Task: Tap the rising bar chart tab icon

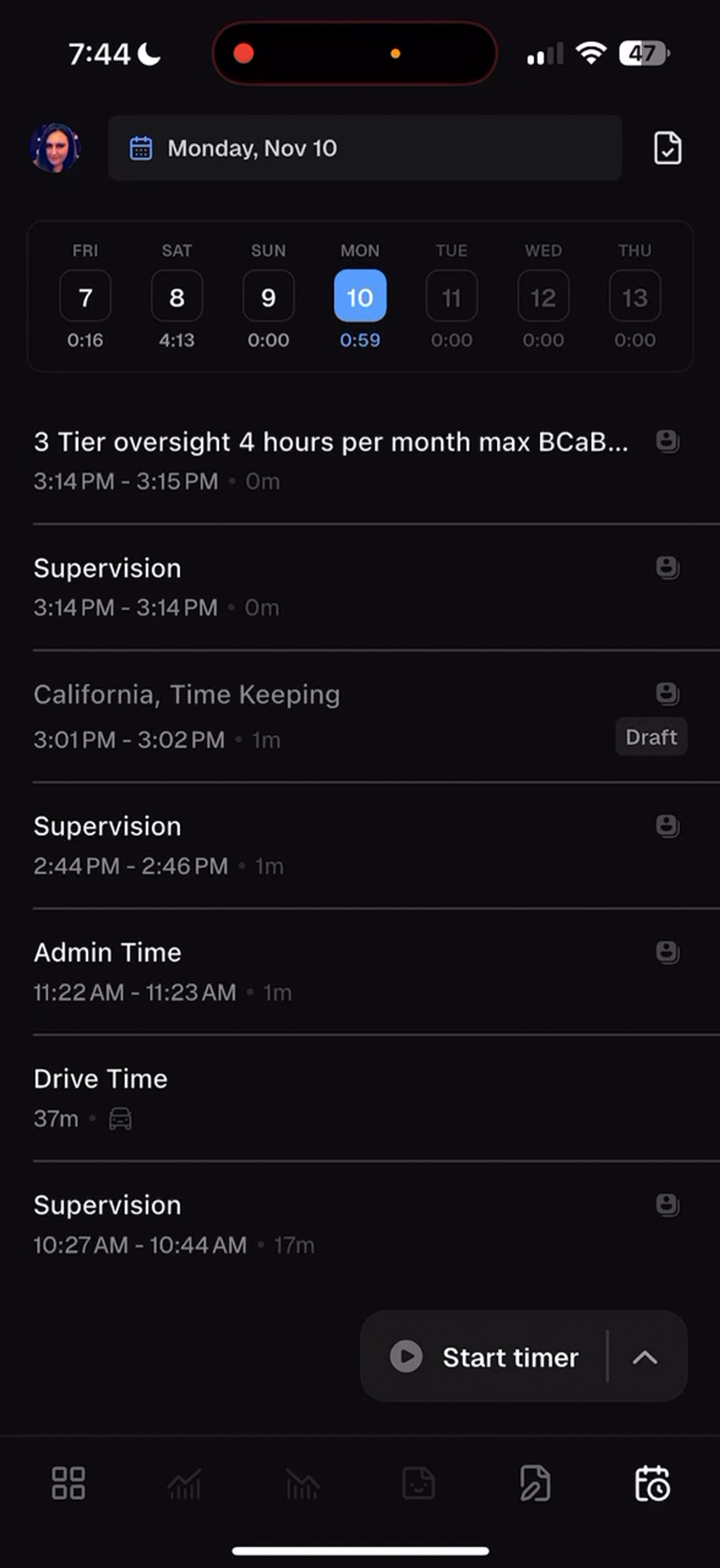Action: (x=184, y=1483)
